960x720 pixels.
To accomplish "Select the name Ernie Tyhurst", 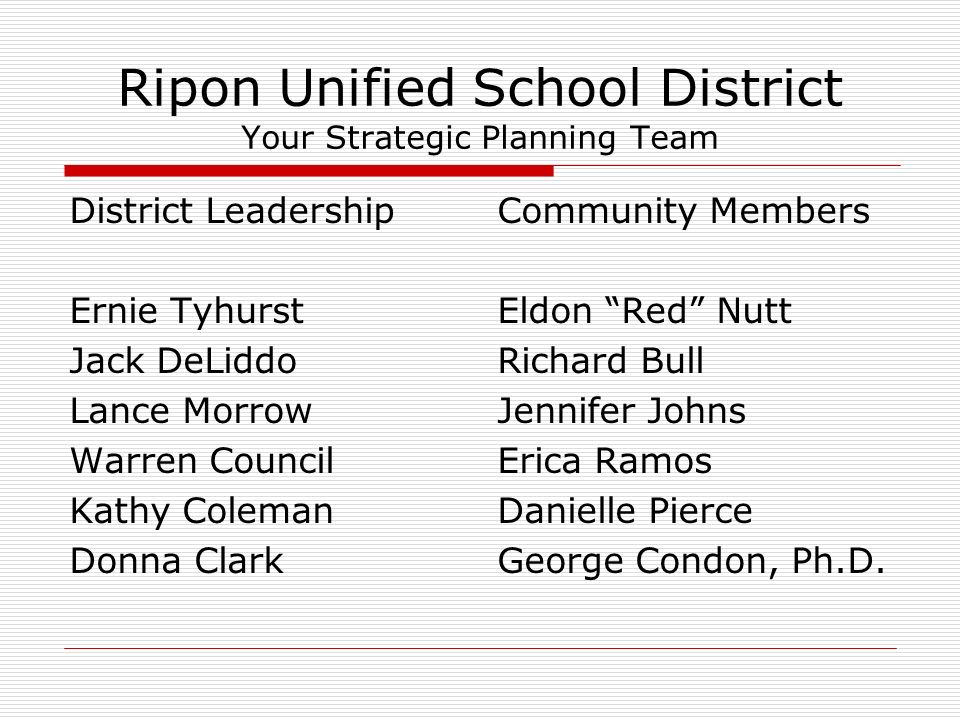I will (187, 312).
